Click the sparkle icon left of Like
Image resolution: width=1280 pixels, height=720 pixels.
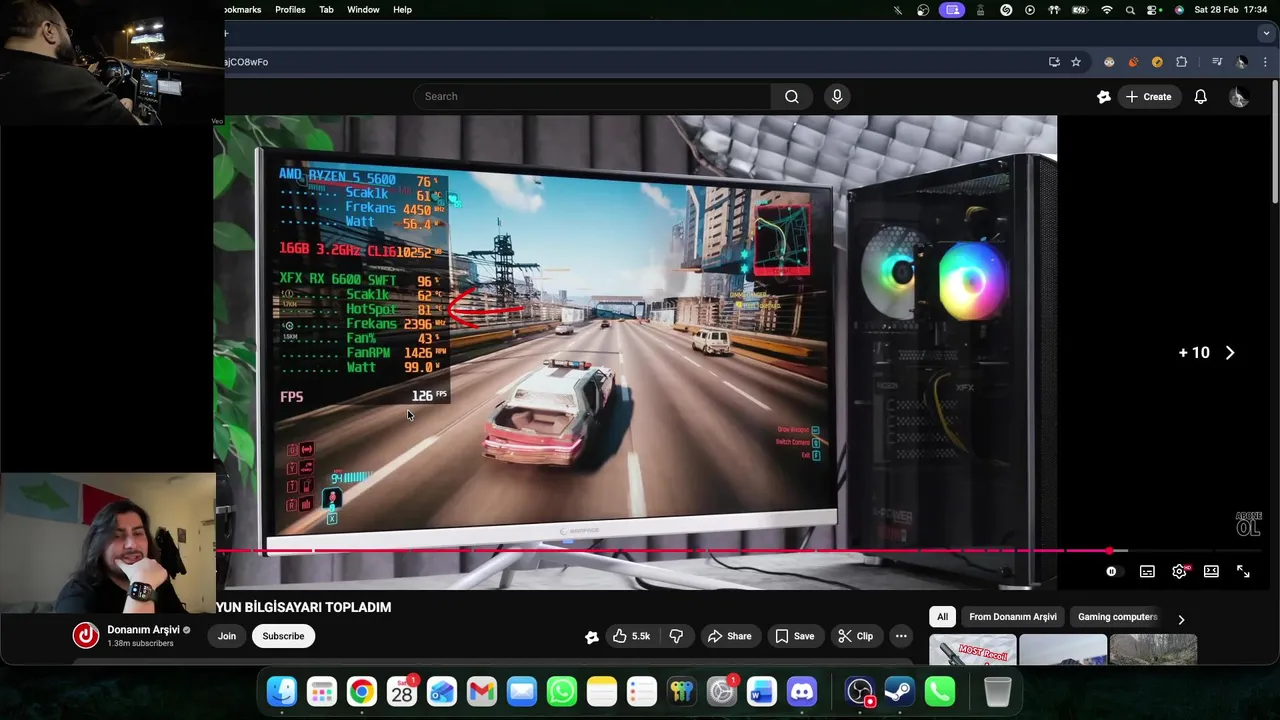point(592,637)
